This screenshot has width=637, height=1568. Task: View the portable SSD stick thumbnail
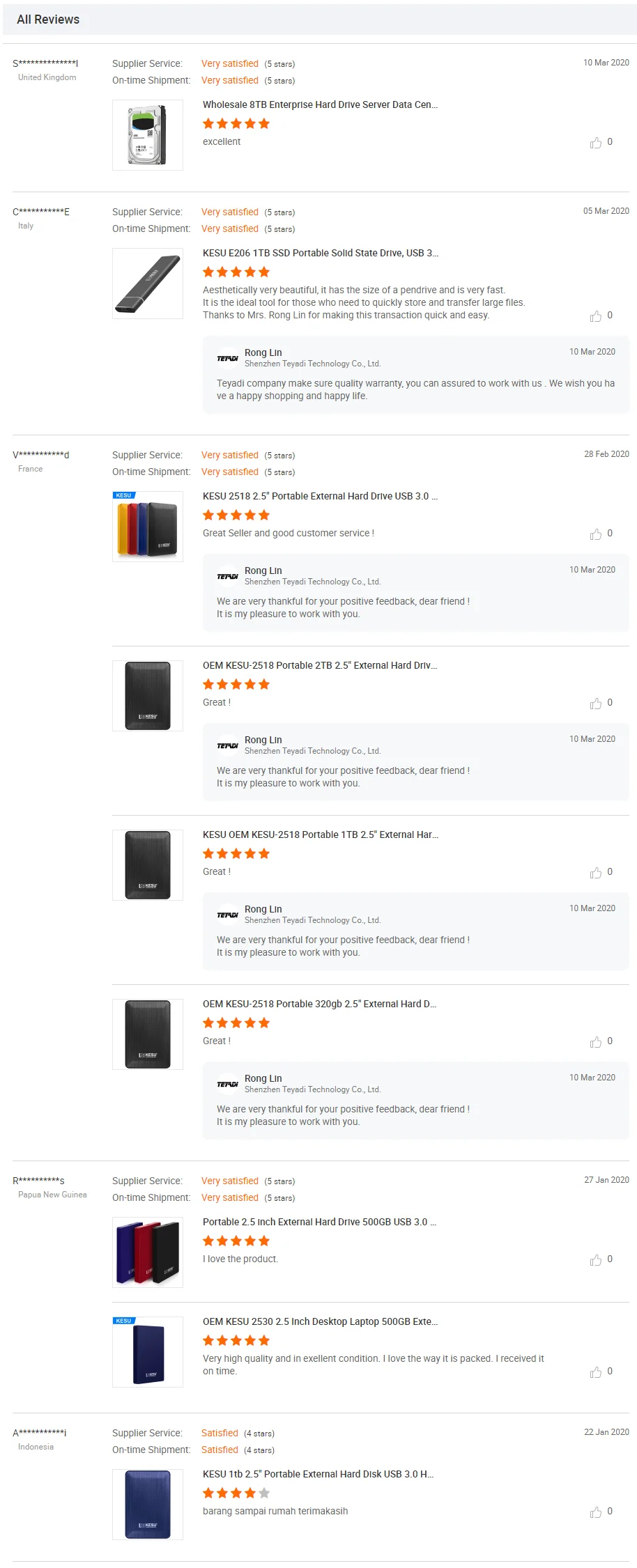coord(148,284)
